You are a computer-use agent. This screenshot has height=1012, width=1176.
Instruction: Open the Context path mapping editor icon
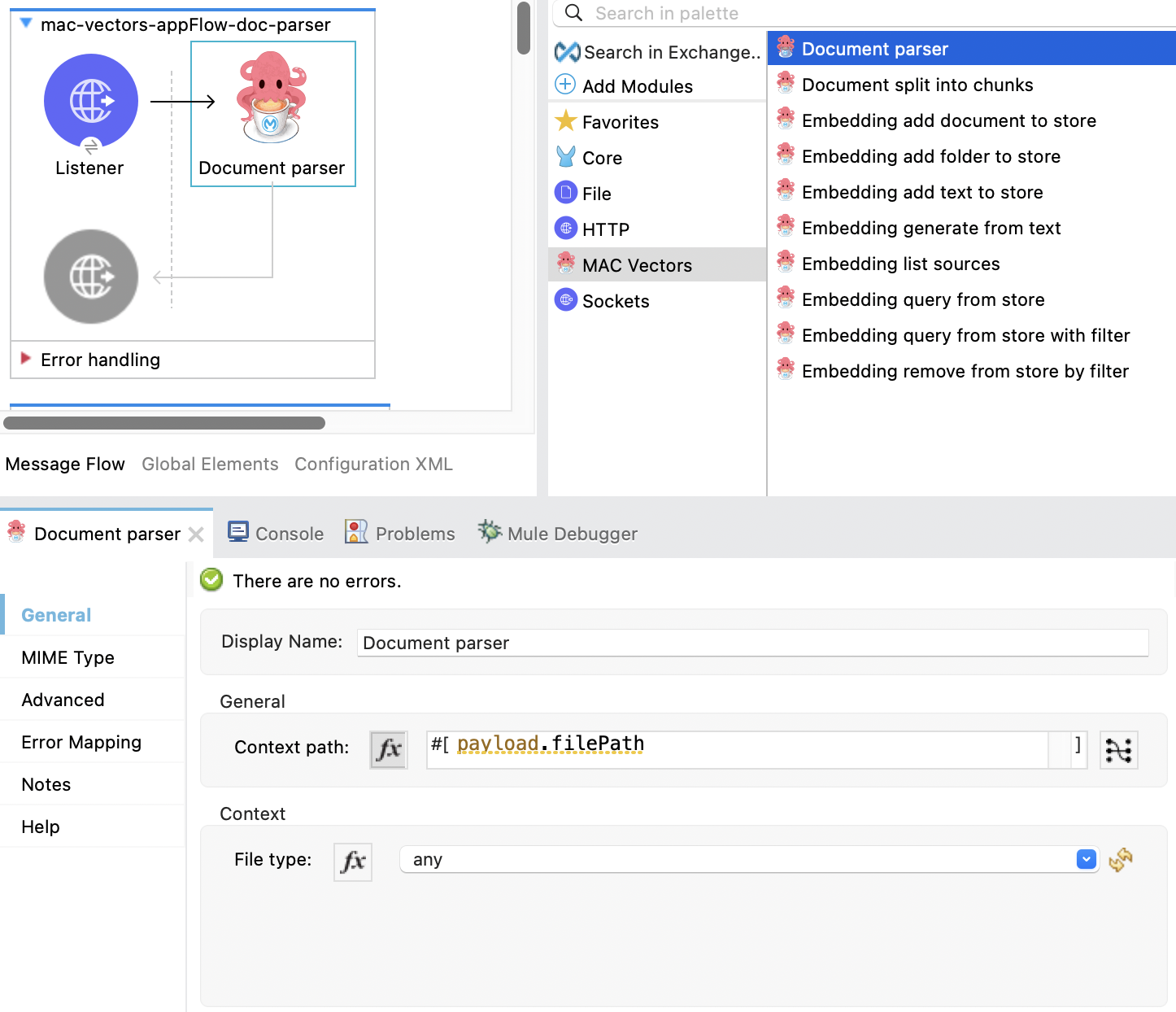(1118, 749)
